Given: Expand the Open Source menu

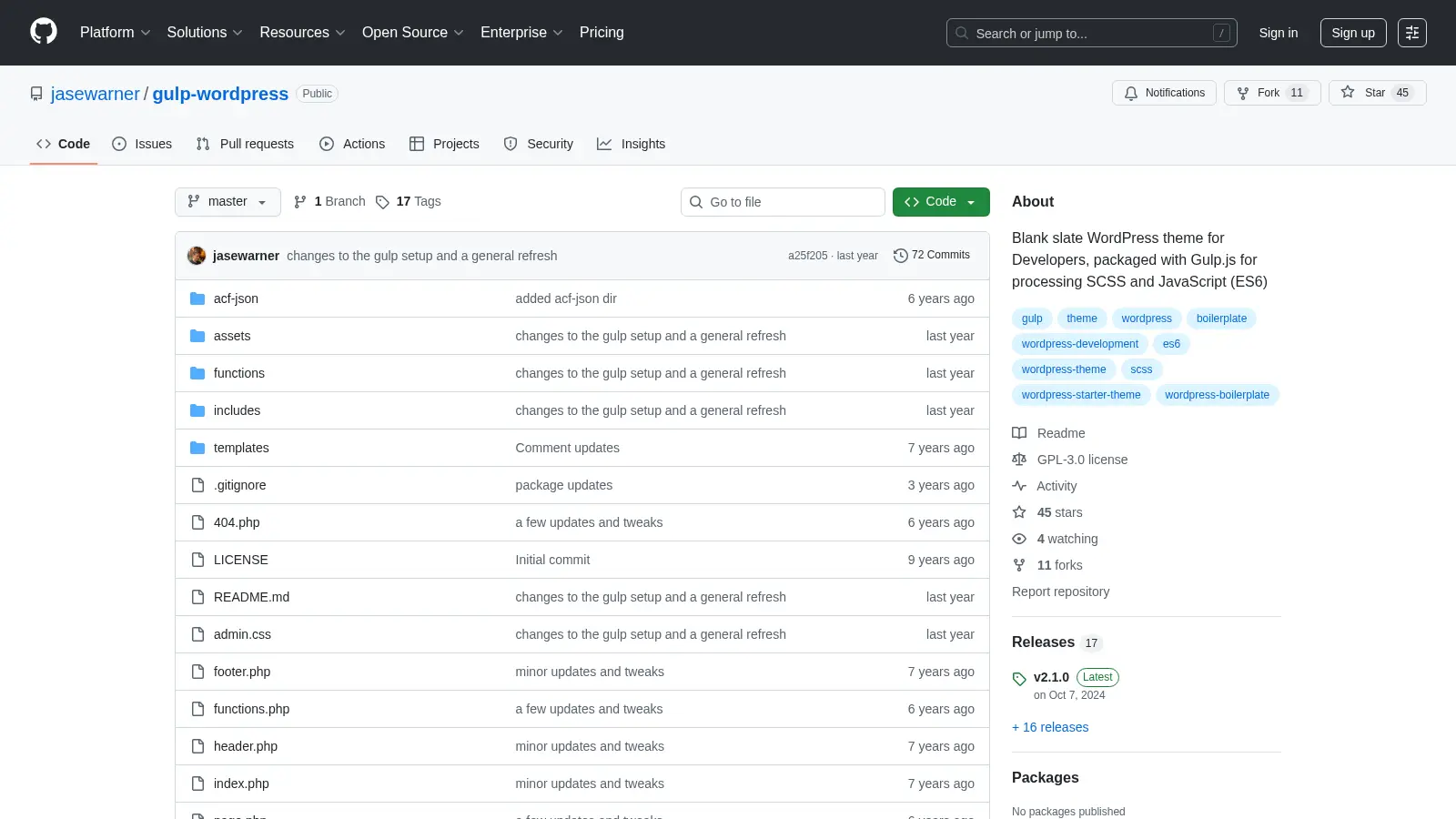Looking at the screenshot, I should pos(413,33).
